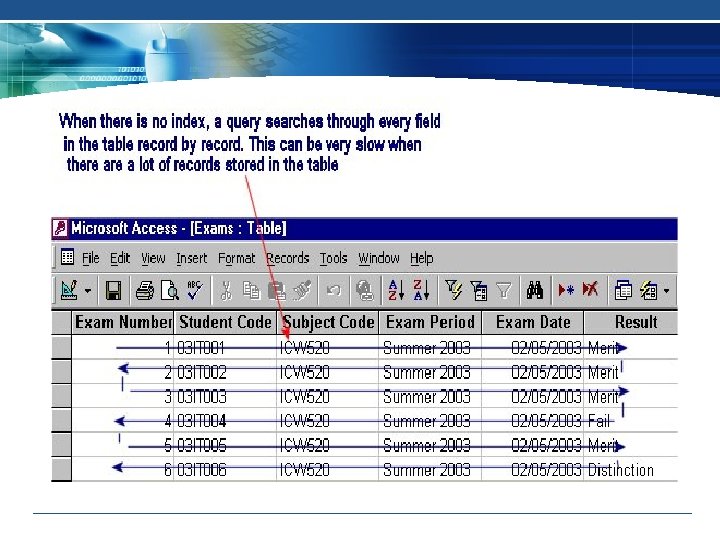Screen dimensions: 720x540
Task: Open the View button dropdown arrow
Action: tap(88, 291)
